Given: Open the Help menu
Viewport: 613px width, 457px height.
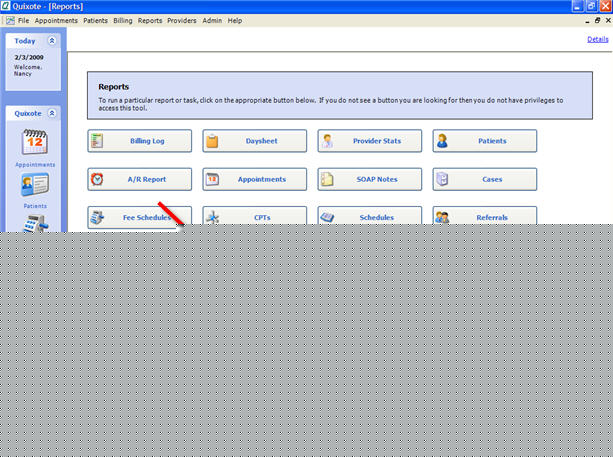Looking at the screenshot, I should tap(235, 20).
